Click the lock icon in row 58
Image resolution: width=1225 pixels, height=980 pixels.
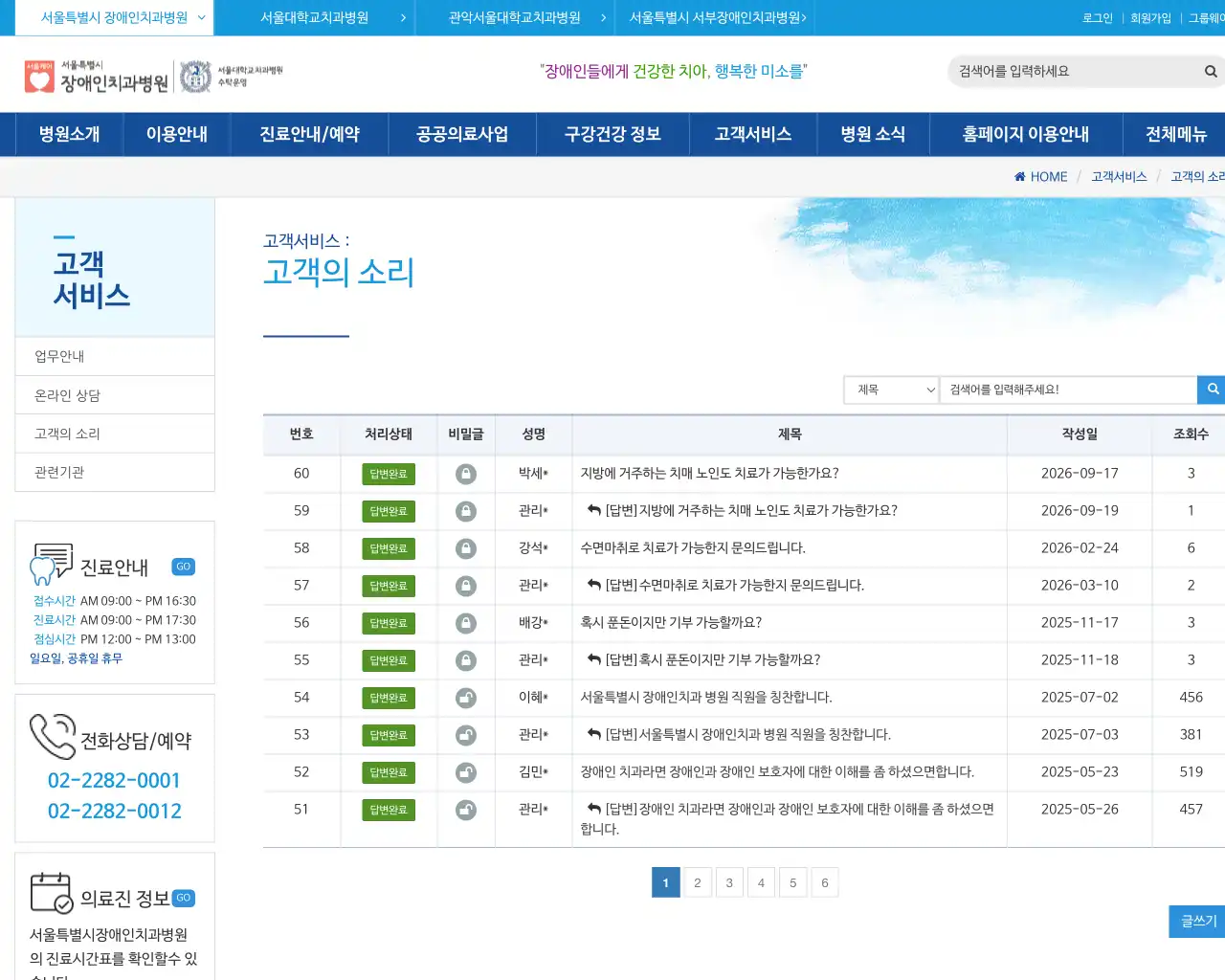click(x=466, y=548)
